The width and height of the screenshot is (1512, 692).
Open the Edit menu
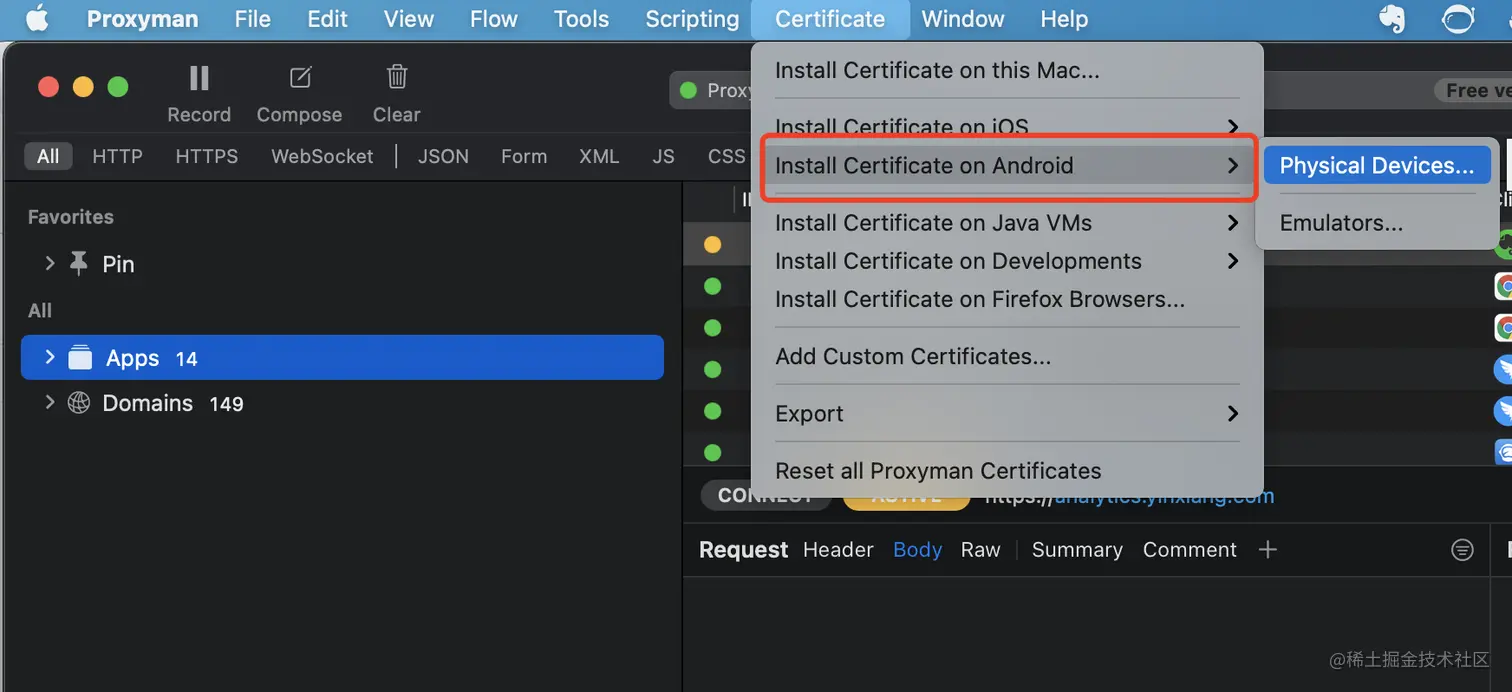(x=328, y=19)
